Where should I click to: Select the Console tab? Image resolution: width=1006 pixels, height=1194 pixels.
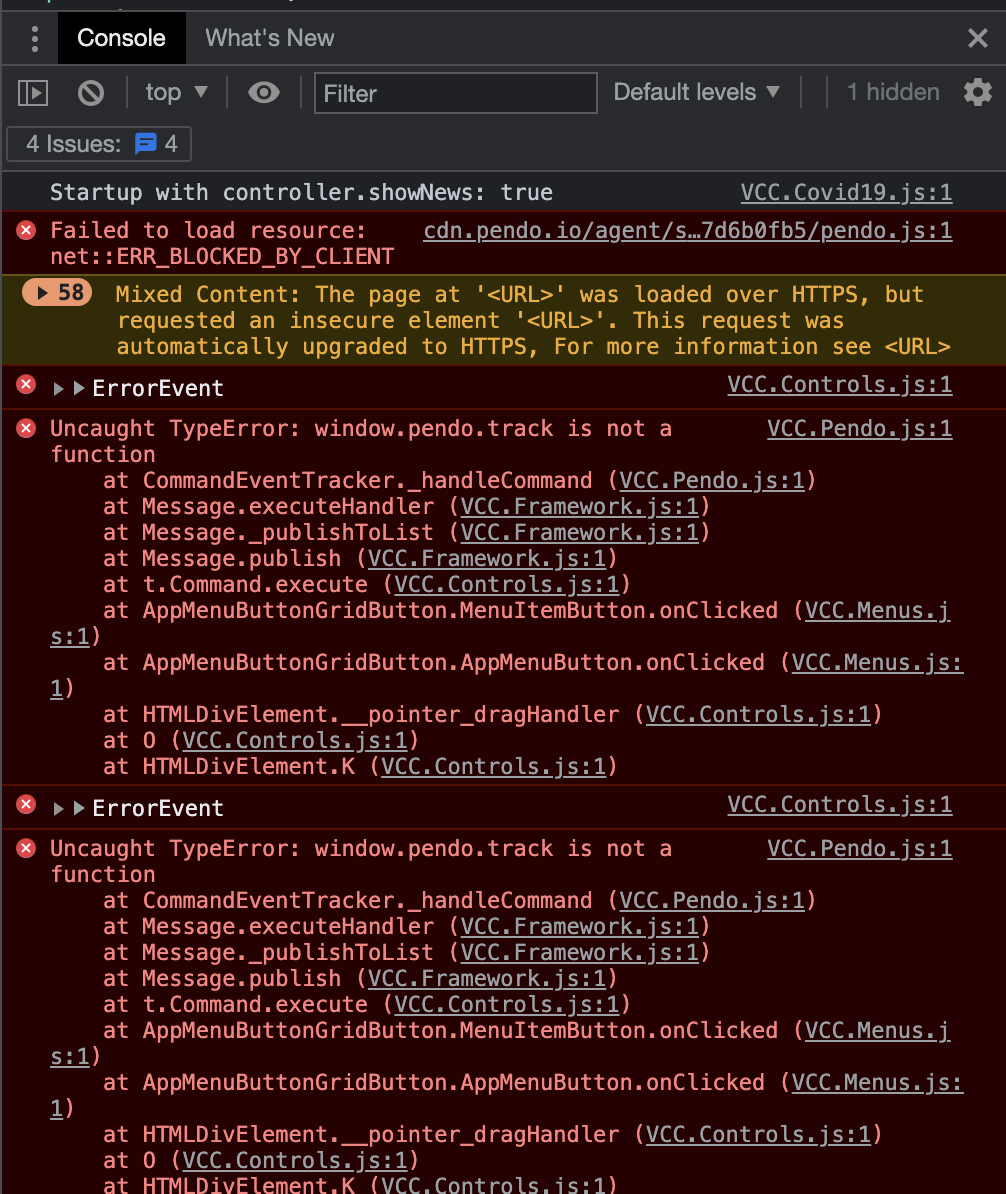point(121,38)
